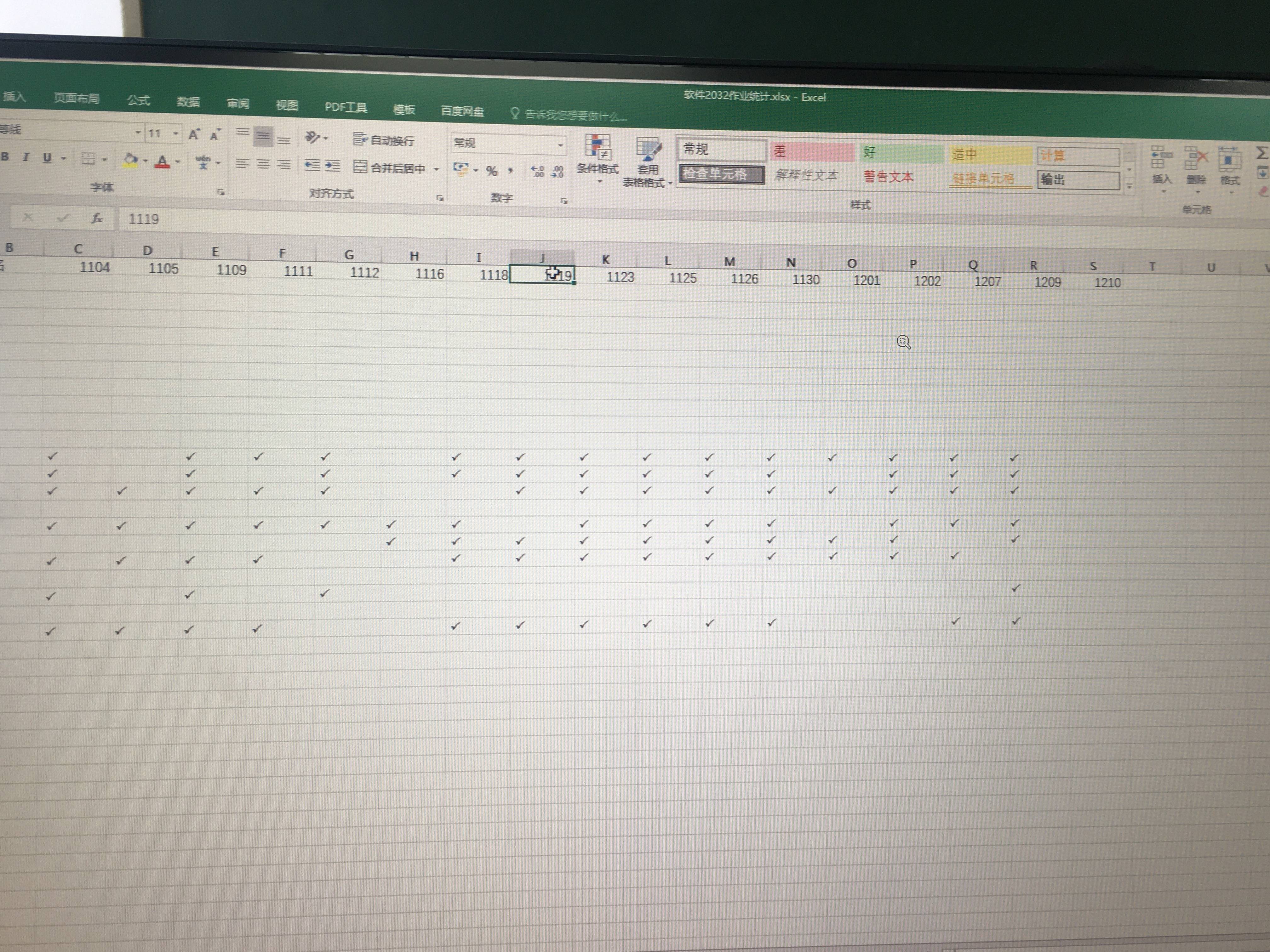Select Middle Align icon
1270x952 pixels.
point(263,136)
